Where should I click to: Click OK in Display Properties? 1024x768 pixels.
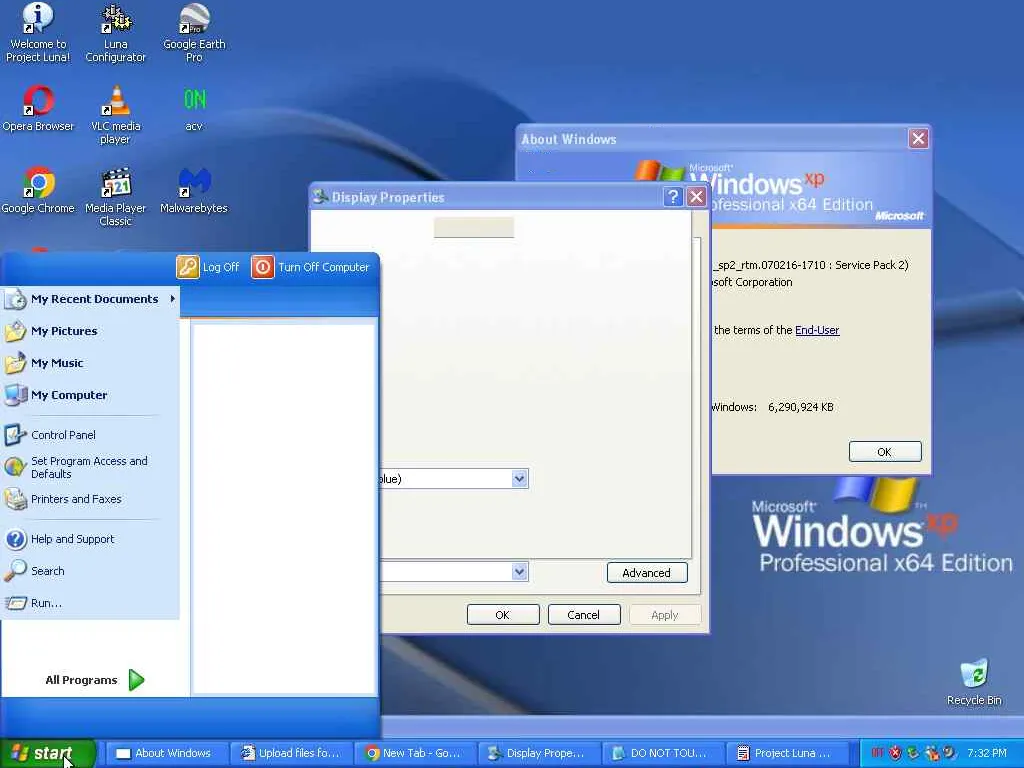point(503,615)
